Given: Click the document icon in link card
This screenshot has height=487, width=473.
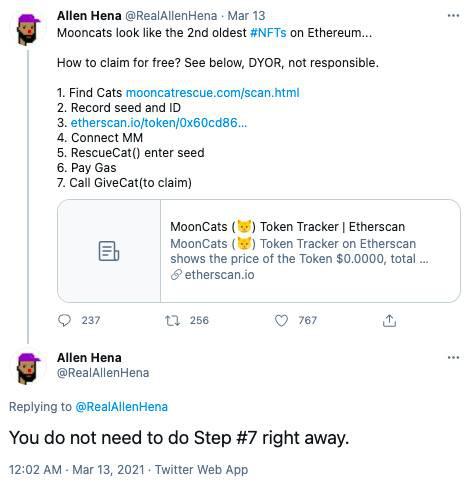Looking at the screenshot, I should point(109,251).
